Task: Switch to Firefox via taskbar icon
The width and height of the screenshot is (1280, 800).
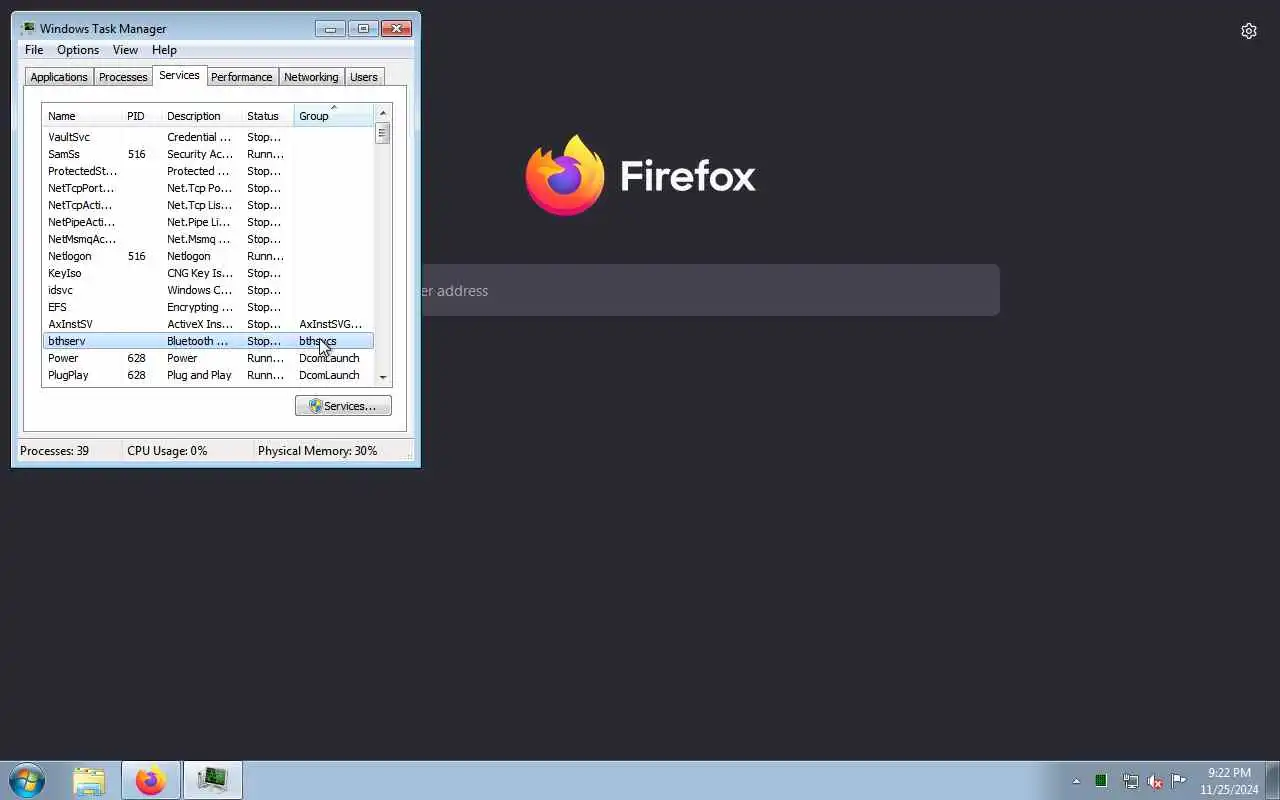Action: pos(151,780)
